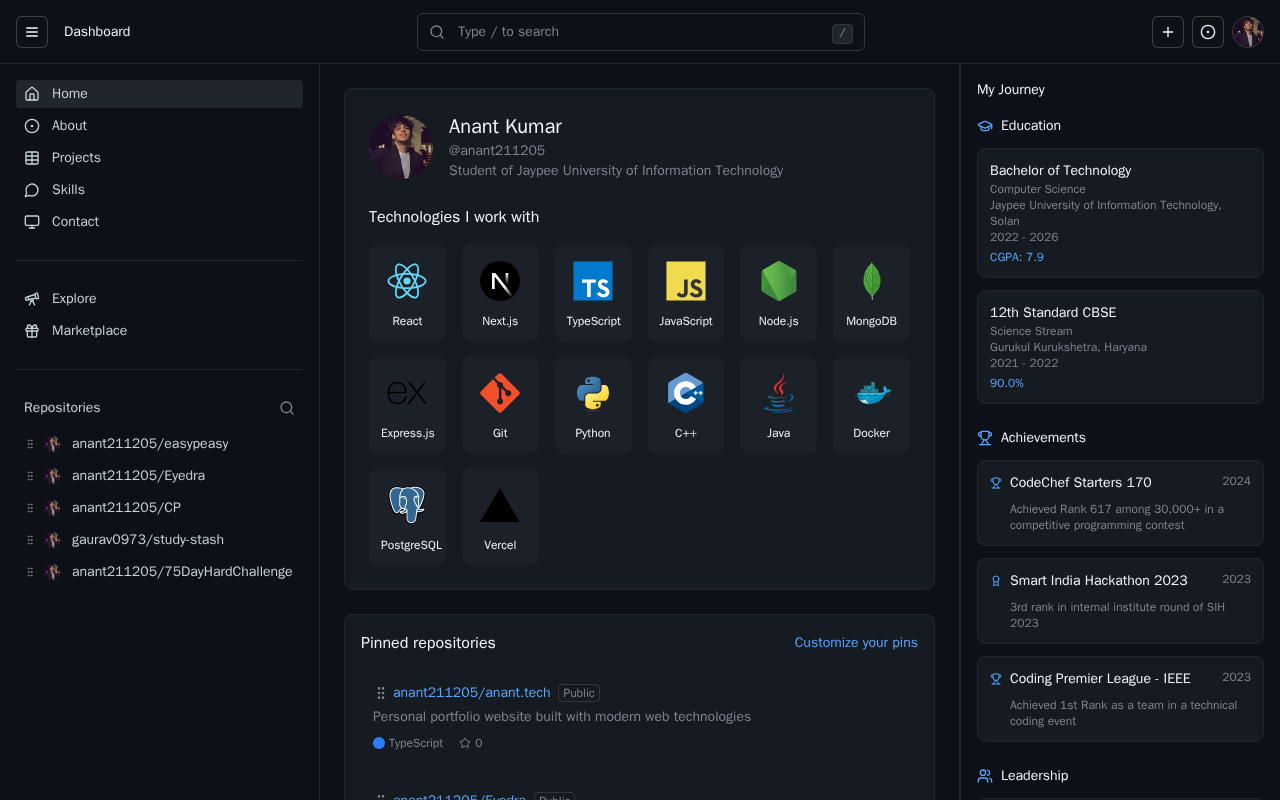The image size is (1280, 800).
Task: Open Skills in the sidebar
Action: [160, 190]
